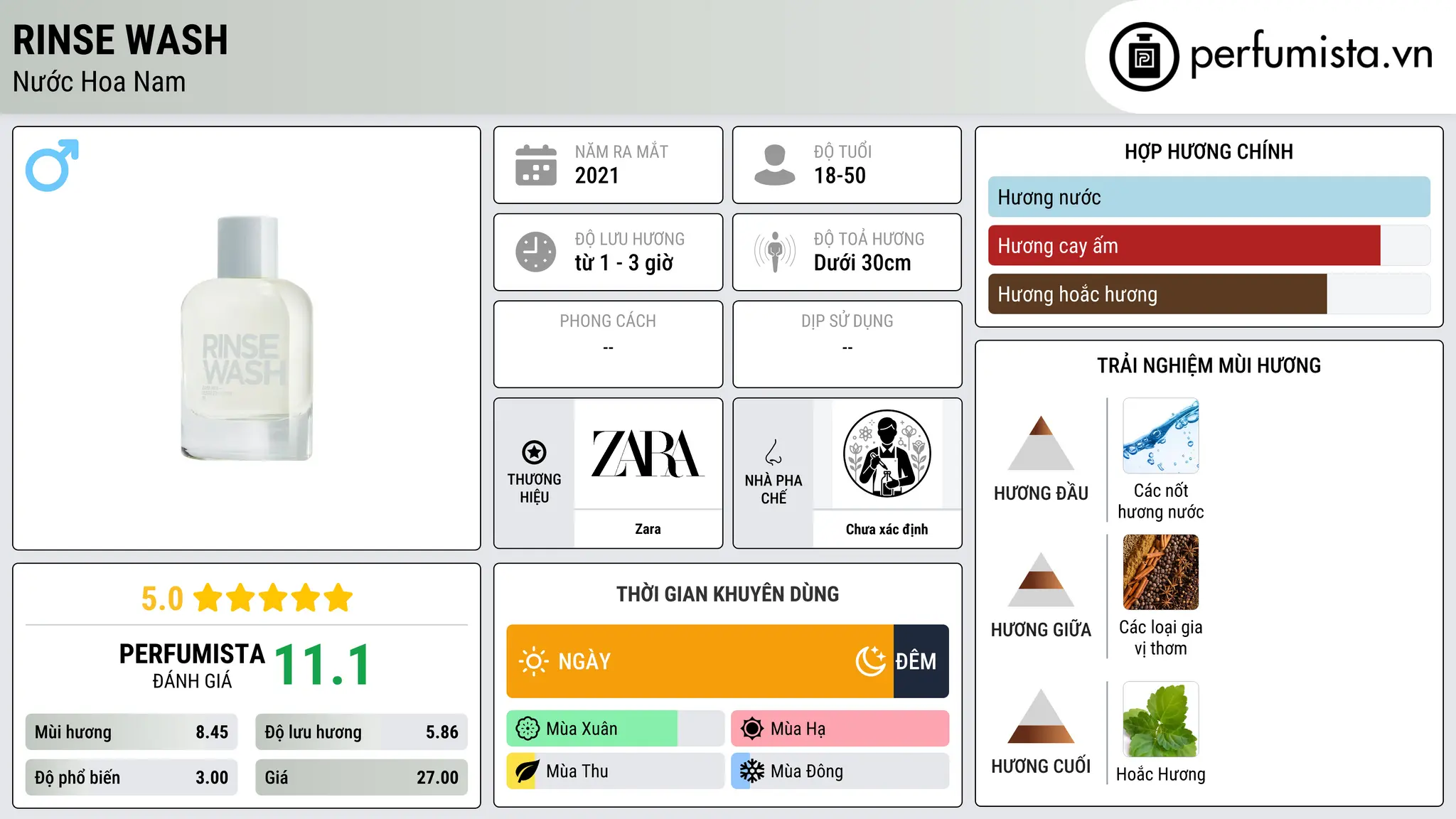This screenshot has height=819, width=1456.
Task: Open the Rinse Wash bottle image
Action: pyautogui.click(x=247, y=338)
